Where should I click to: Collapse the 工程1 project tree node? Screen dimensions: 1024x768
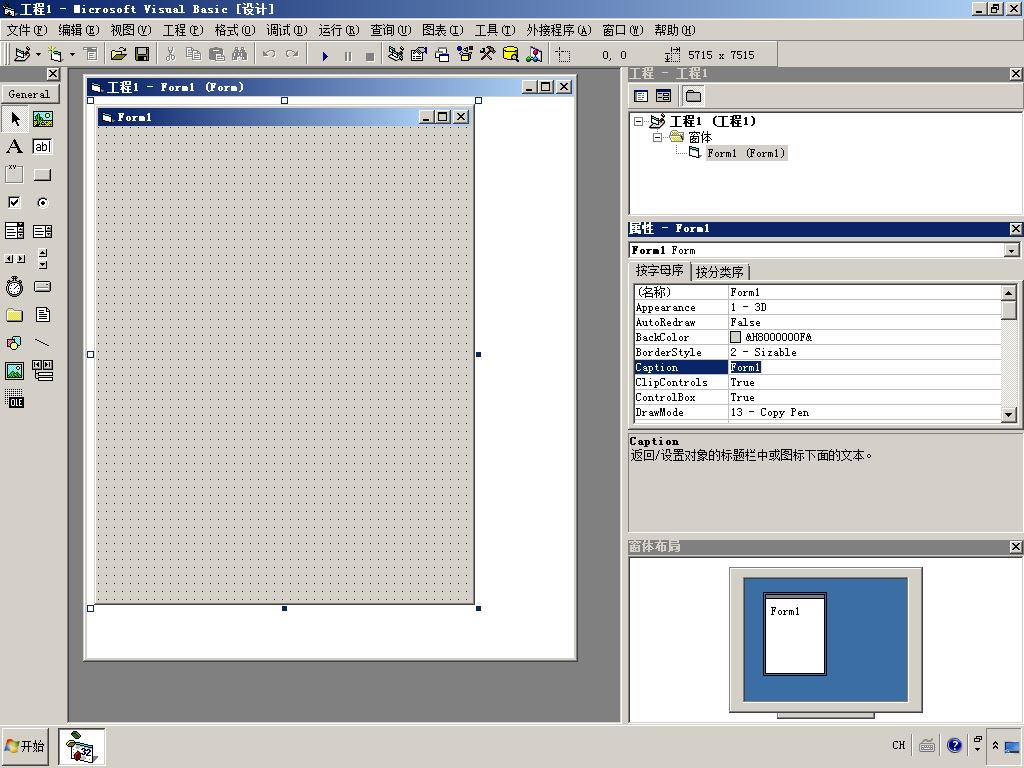(639, 121)
